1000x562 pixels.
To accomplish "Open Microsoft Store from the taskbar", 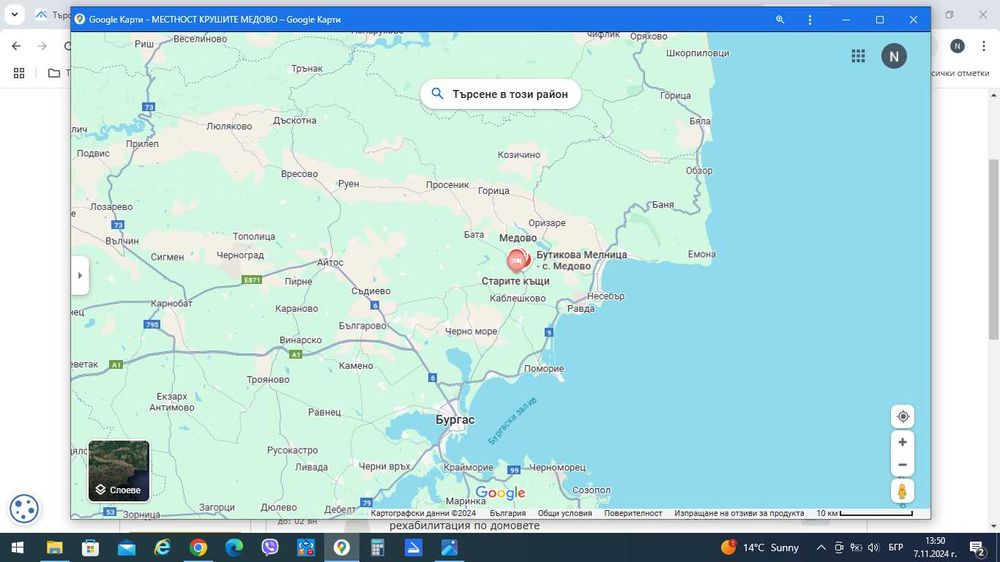I will [90, 547].
